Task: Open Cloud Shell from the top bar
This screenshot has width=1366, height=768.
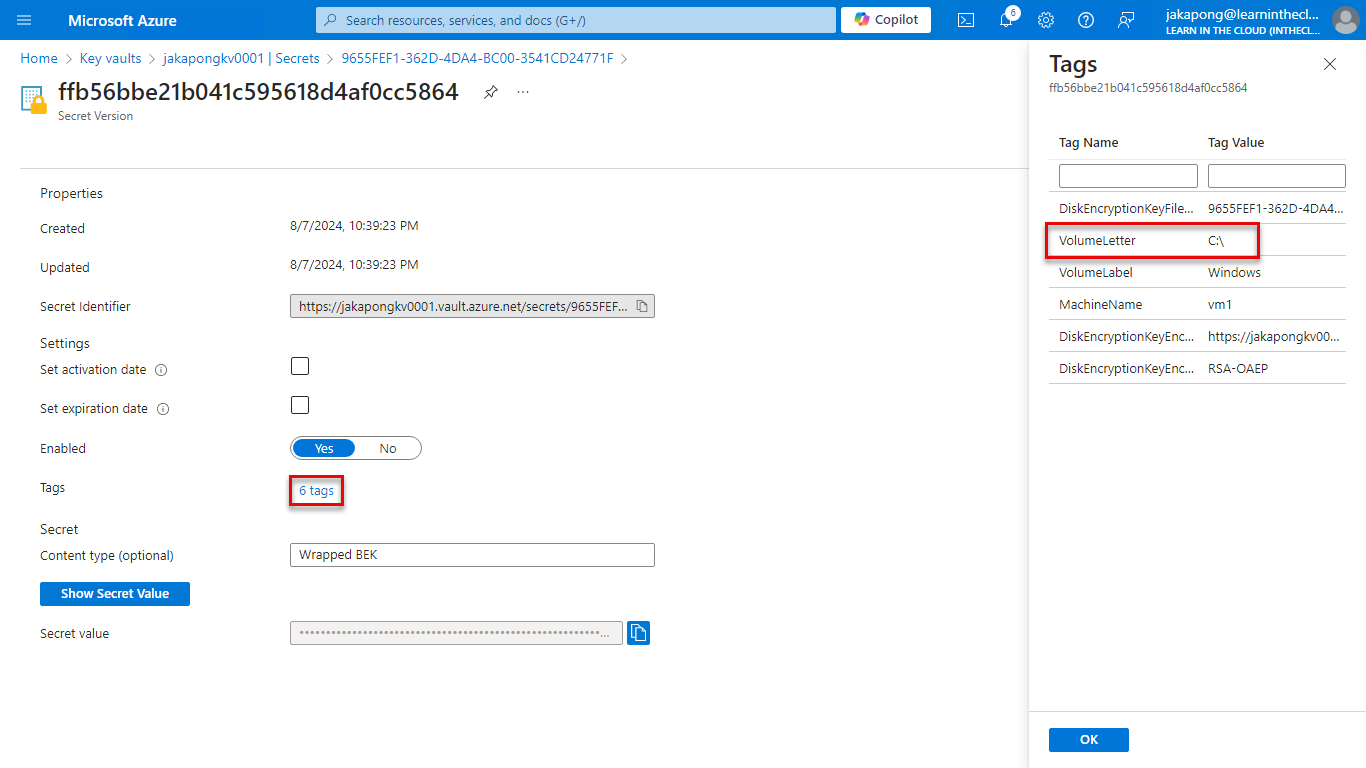Action: 966,20
